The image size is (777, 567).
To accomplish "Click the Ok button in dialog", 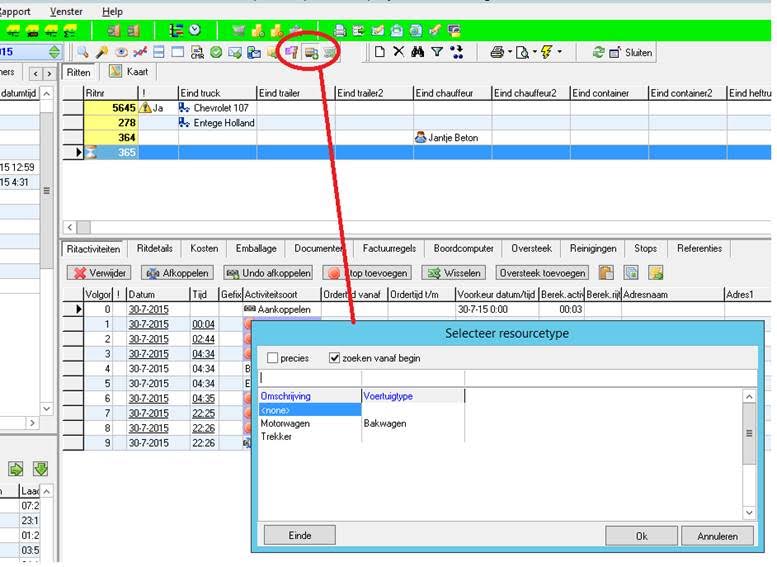I will (x=642, y=536).
